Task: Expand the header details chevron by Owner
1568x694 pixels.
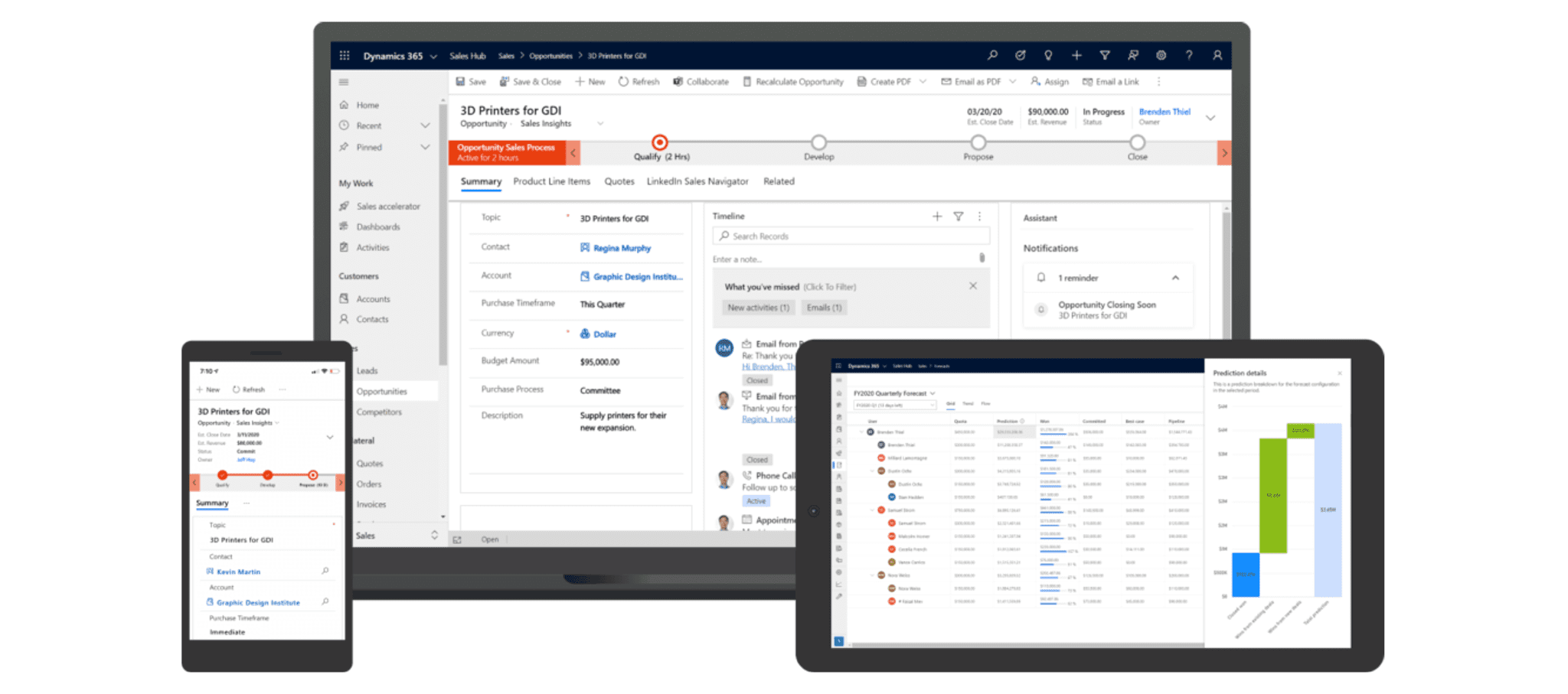Action: [x=1210, y=118]
